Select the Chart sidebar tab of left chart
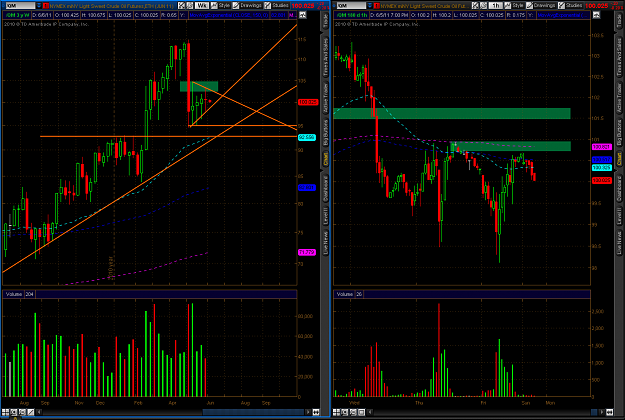Screen dimensions: 625x420 pos(325,159)
